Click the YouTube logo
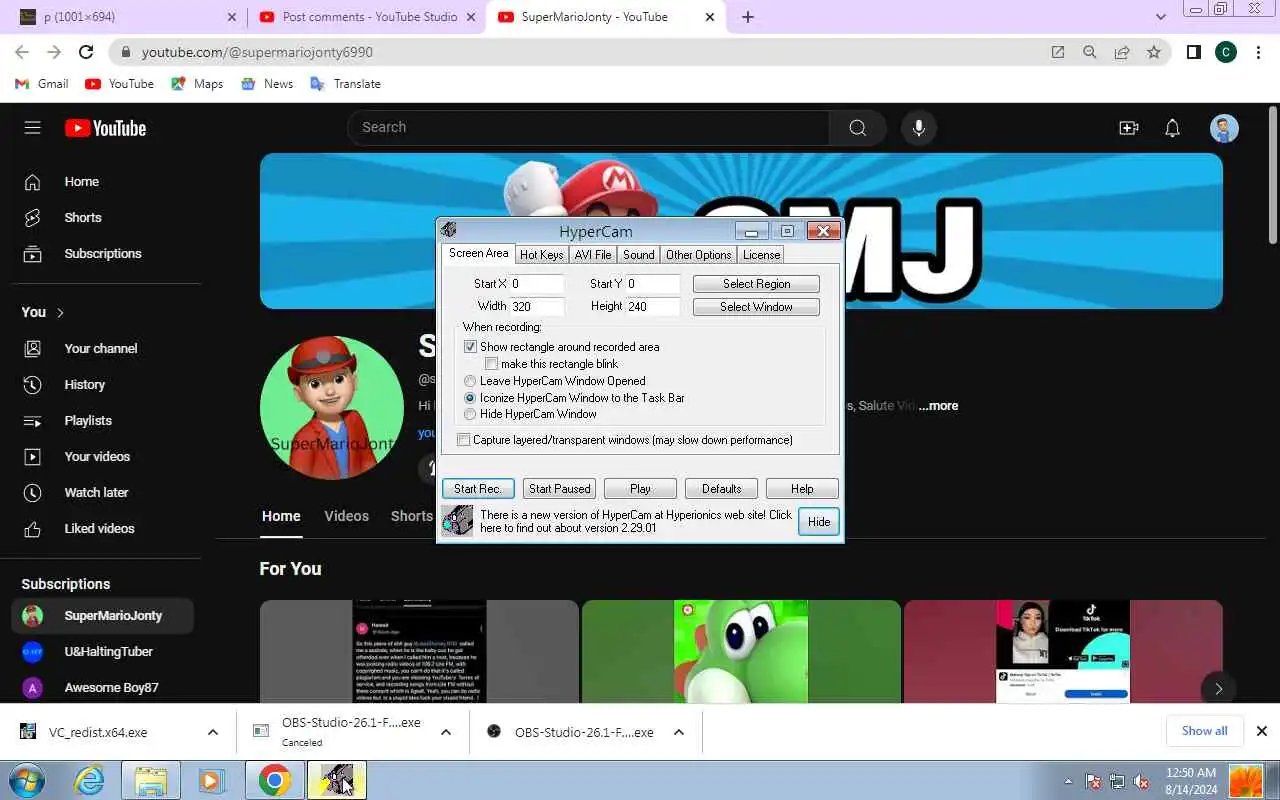1280x800 pixels. [x=106, y=128]
